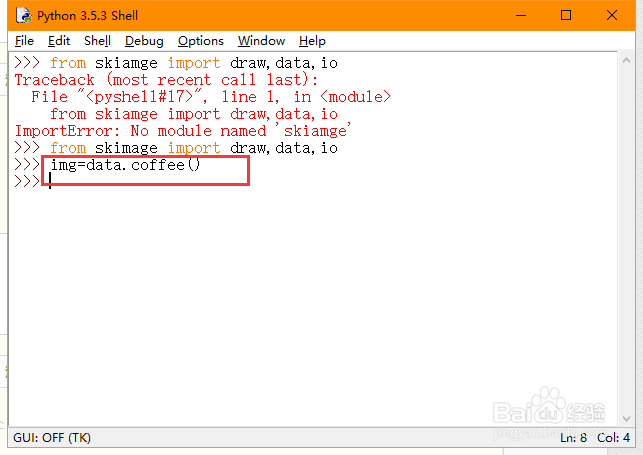Open the Help menu
This screenshot has width=643, height=455.
312,41
